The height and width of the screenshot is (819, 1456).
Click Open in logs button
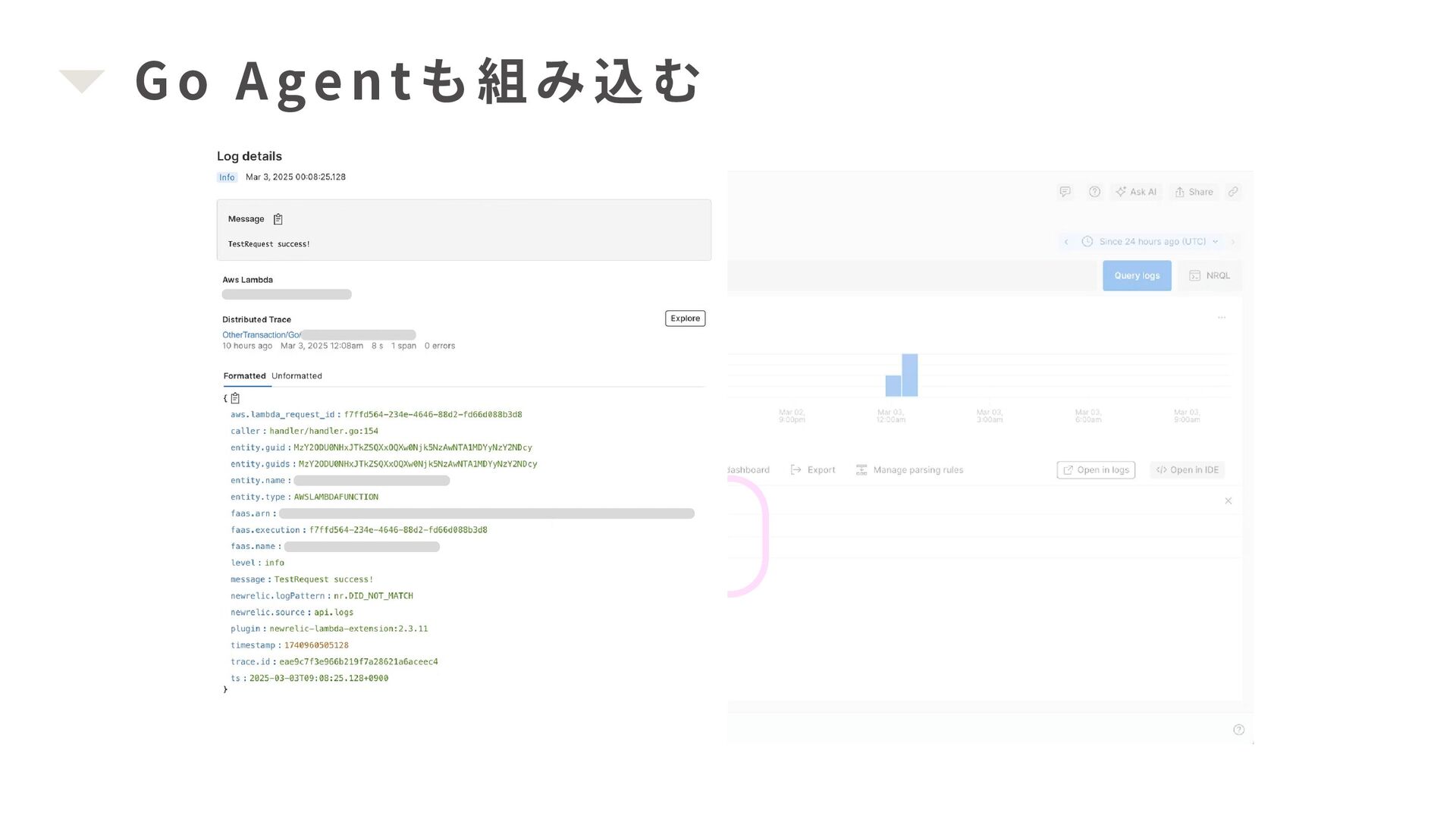(1095, 470)
